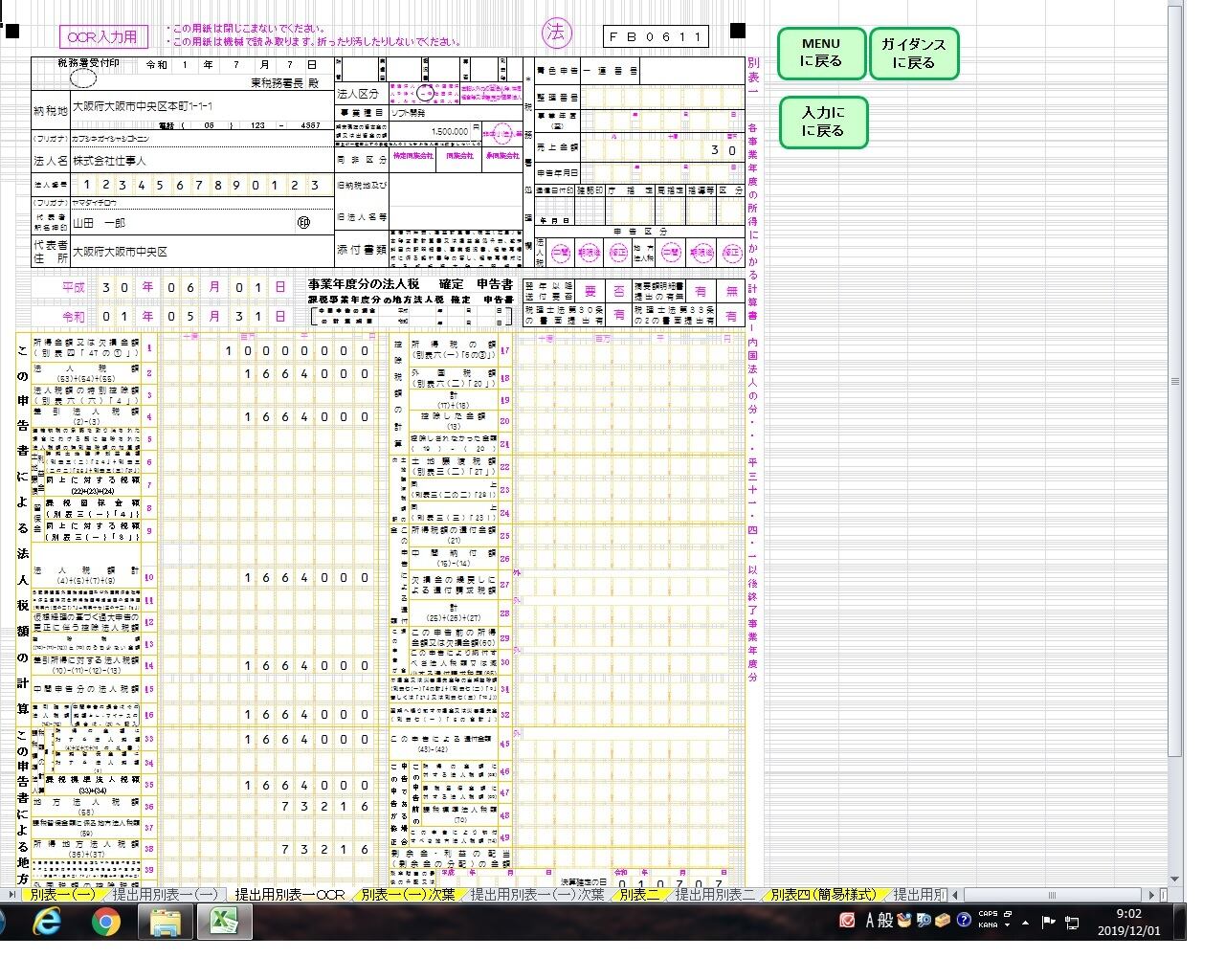Click the sheet tab scroll-left arrow
Screen dimensions: 1225x980
(x=11, y=895)
